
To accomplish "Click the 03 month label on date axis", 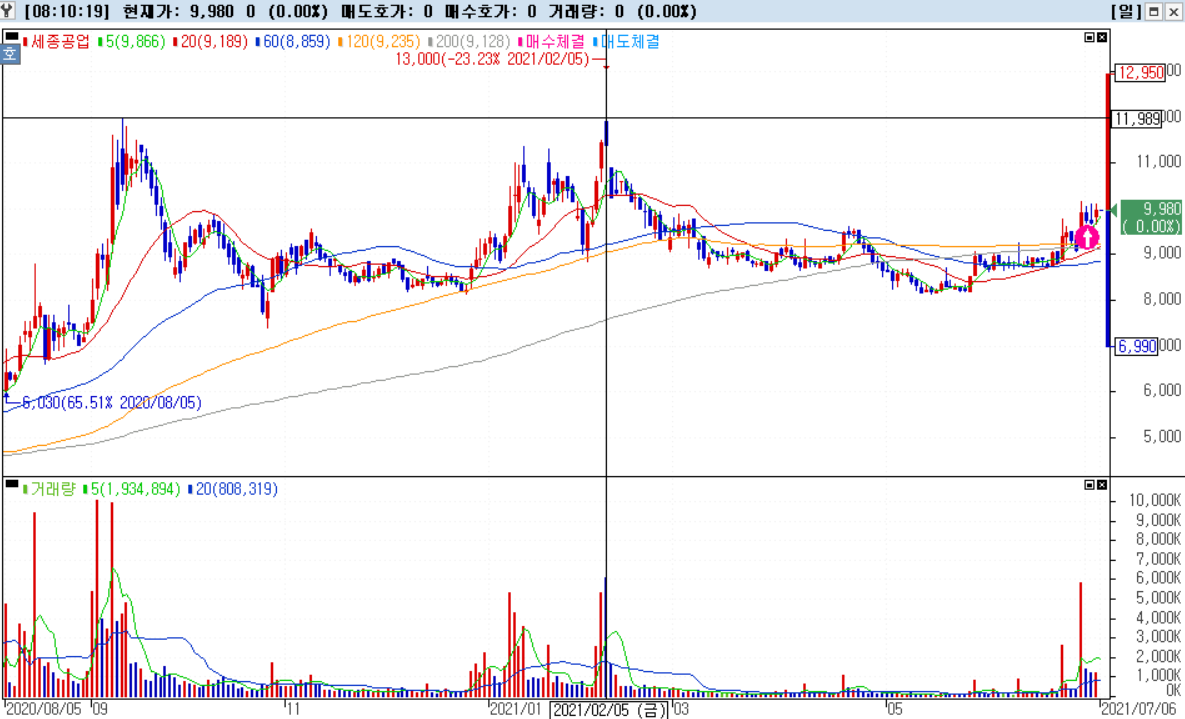I will pyautogui.click(x=680, y=710).
